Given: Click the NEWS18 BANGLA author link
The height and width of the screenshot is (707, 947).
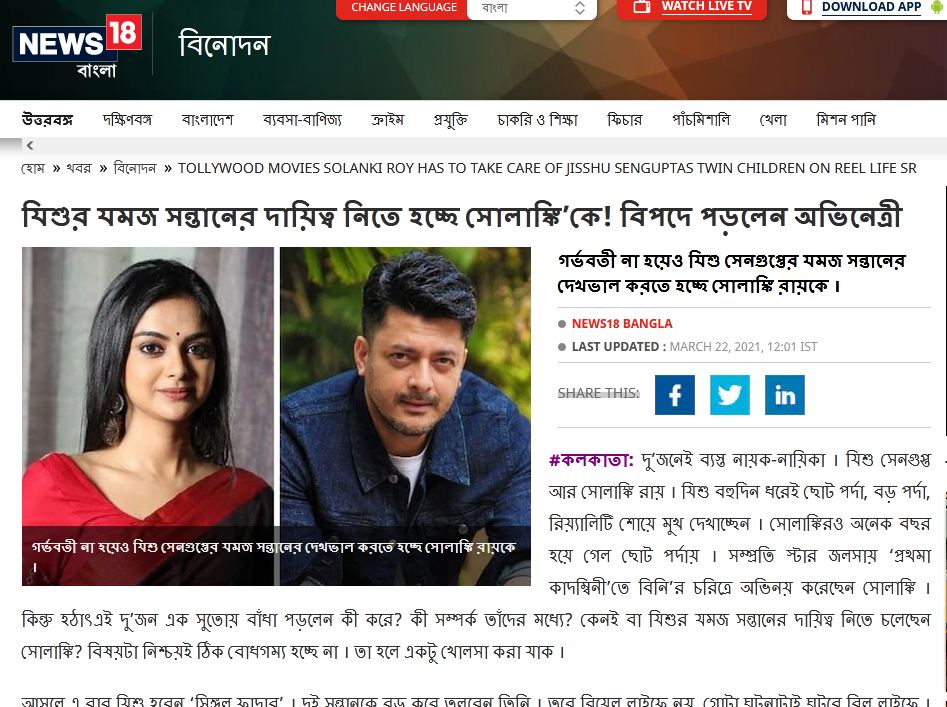Looking at the screenshot, I should 622,324.
